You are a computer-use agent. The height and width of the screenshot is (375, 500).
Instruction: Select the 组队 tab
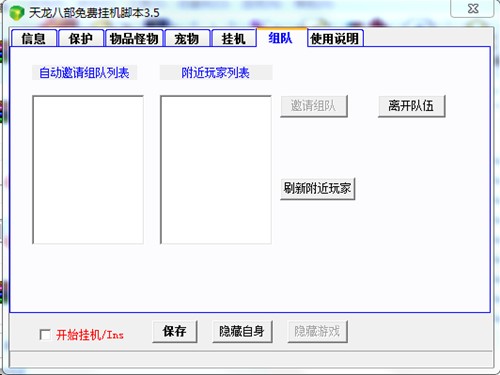click(281, 38)
